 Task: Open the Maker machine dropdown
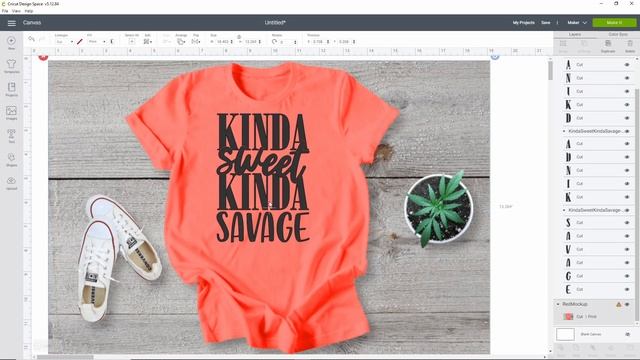(x=577, y=23)
